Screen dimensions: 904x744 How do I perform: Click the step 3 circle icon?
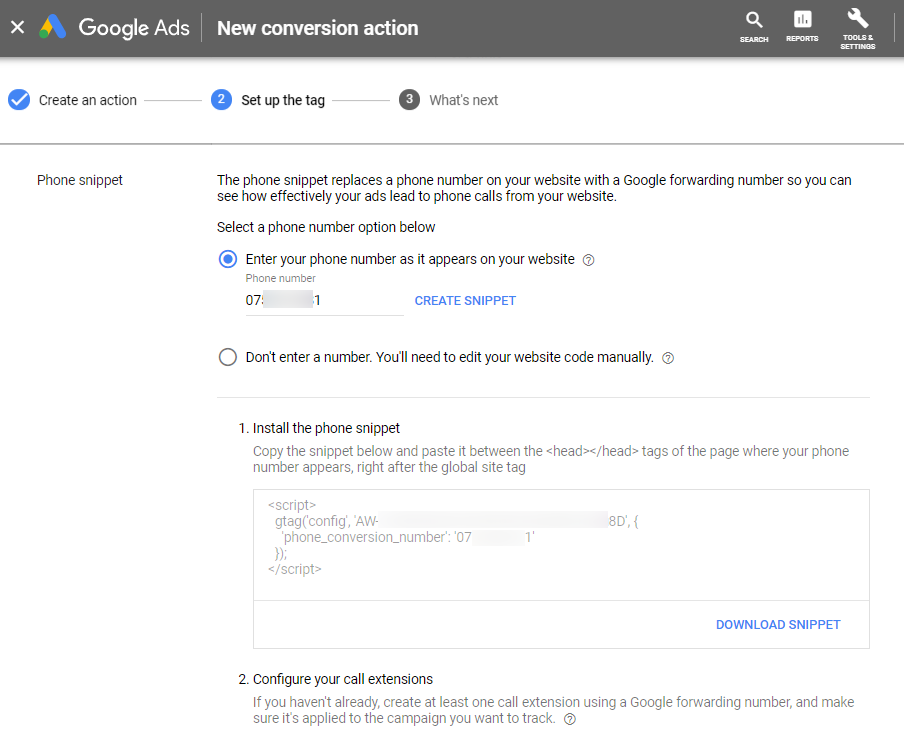click(x=409, y=100)
